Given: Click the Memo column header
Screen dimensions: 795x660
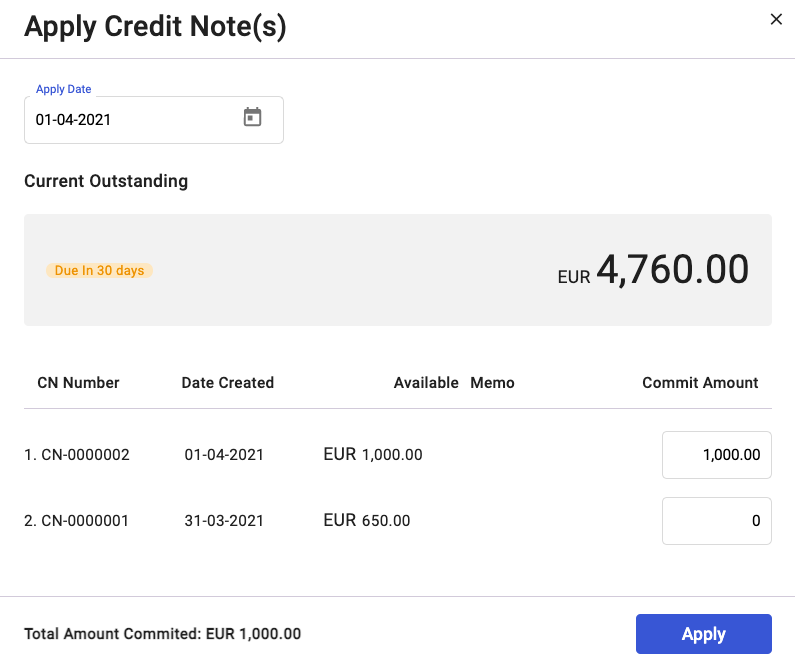Looking at the screenshot, I should pos(492,383).
